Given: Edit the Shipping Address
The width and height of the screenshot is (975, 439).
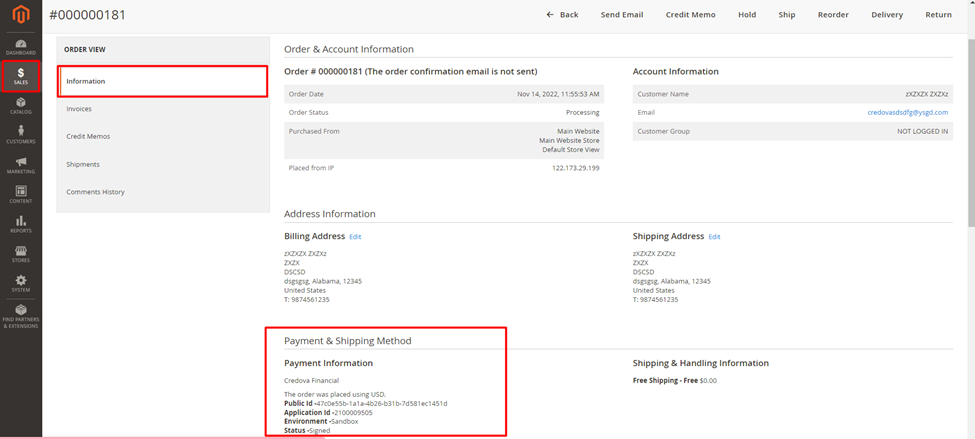Looking at the screenshot, I should pyautogui.click(x=714, y=237).
